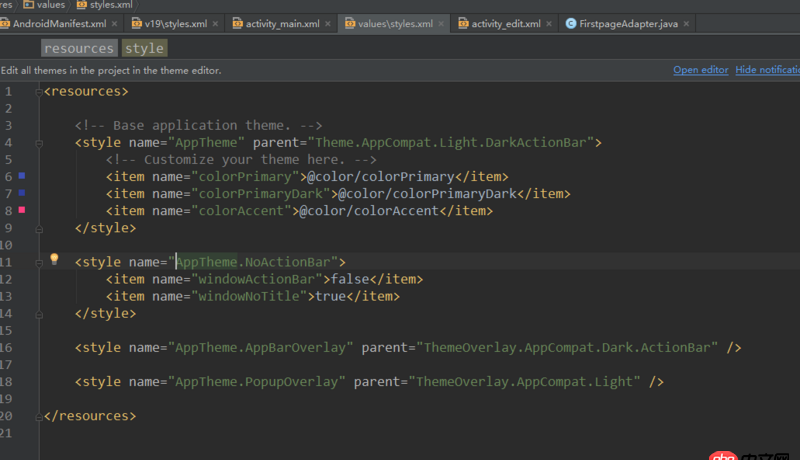This screenshot has height=460, width=800.
Task: Switch to the FirstpageAdapter.java tab
Action: [x=628, y=23]
